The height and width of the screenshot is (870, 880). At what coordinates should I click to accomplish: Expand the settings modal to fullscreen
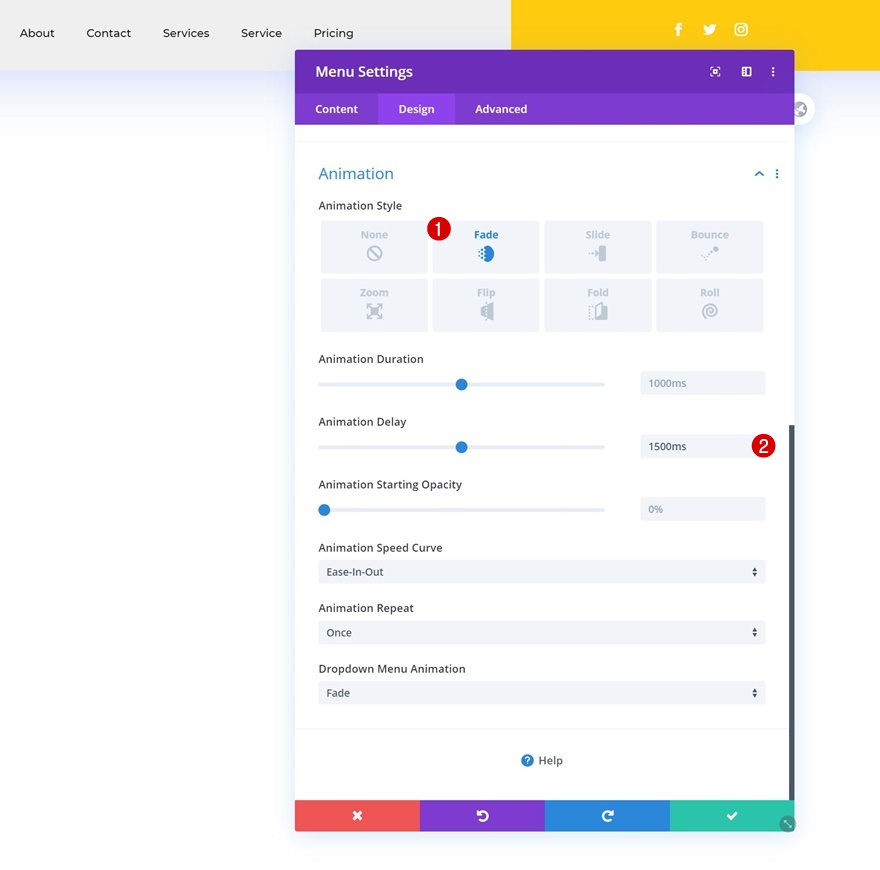[715, 71]
